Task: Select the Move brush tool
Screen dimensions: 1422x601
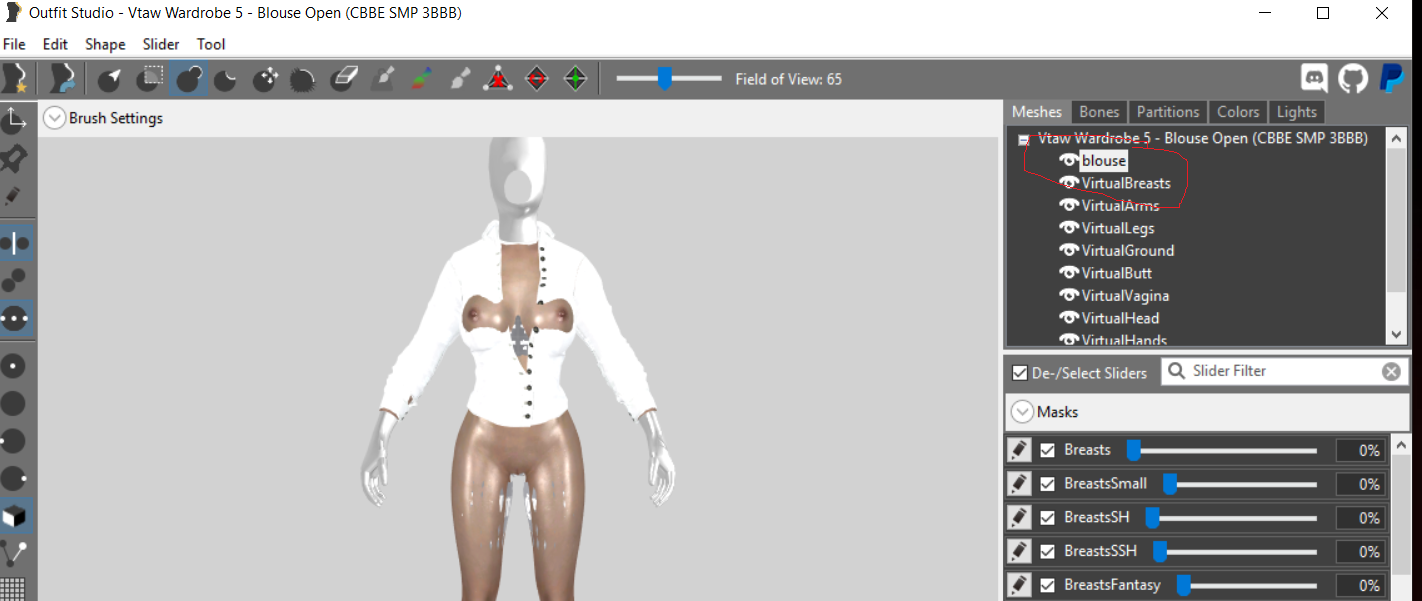Action: pos(265,78)
